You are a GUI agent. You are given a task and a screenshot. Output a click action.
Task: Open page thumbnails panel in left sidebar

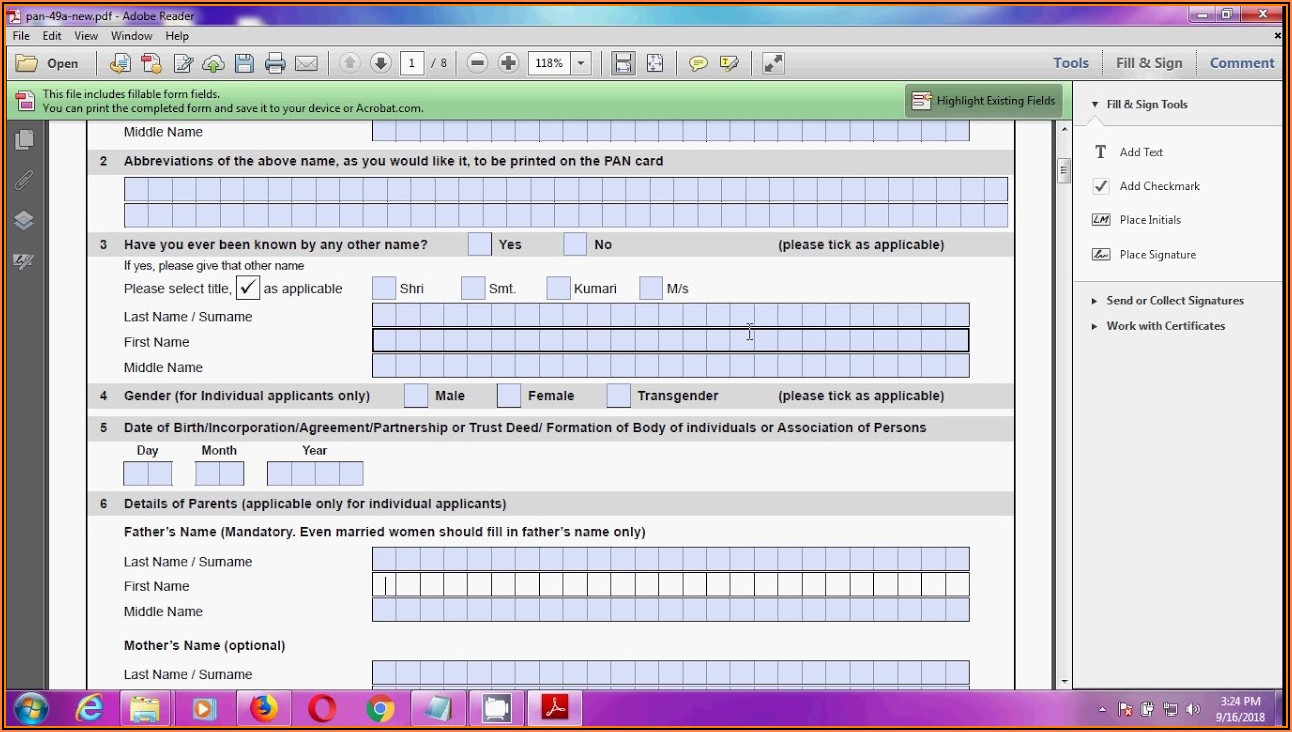tap(24, 140)
